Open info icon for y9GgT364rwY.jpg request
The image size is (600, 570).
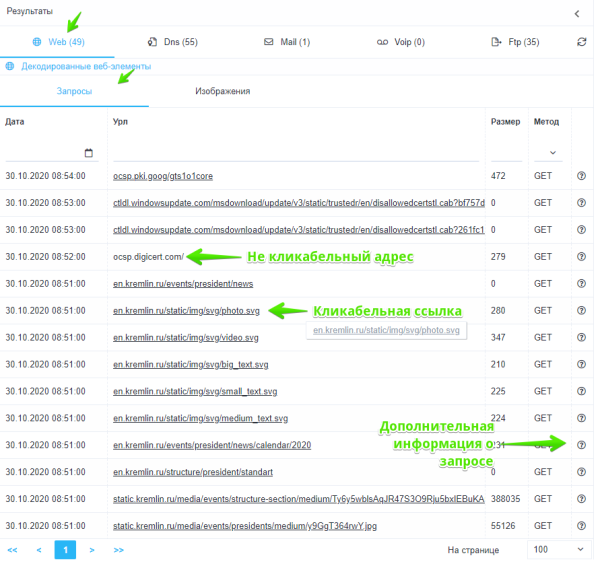tap(582, 525)
